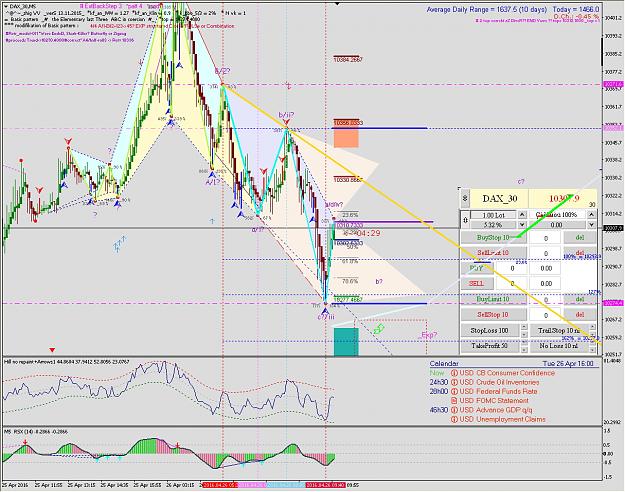Click the BuyStop order count field

pos(545,238)
